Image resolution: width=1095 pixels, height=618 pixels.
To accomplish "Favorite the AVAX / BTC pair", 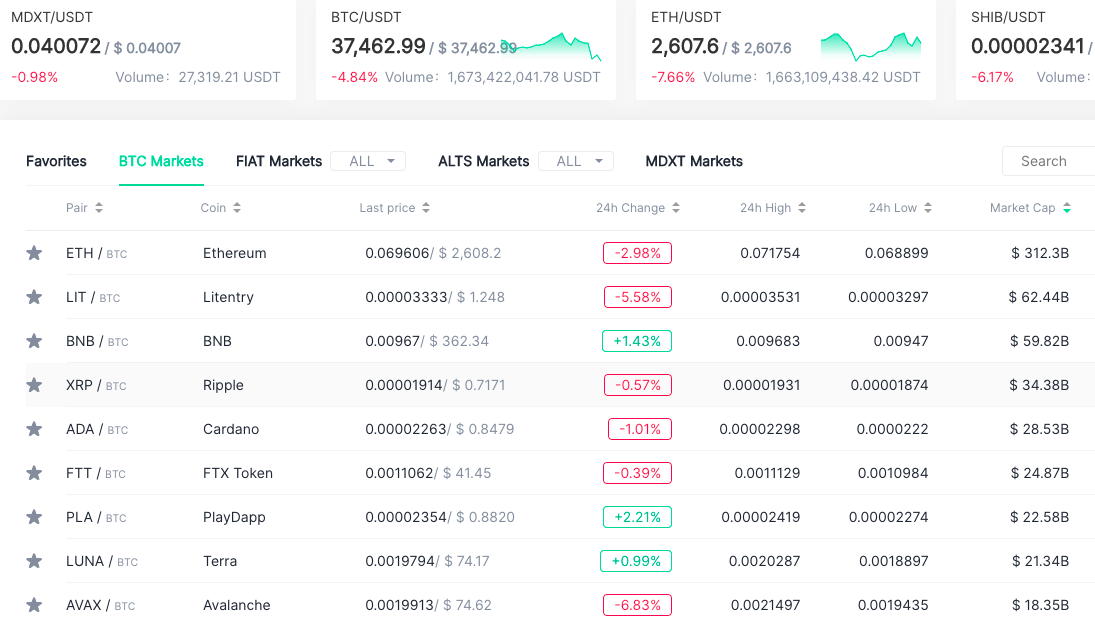I will coord(34,605).
